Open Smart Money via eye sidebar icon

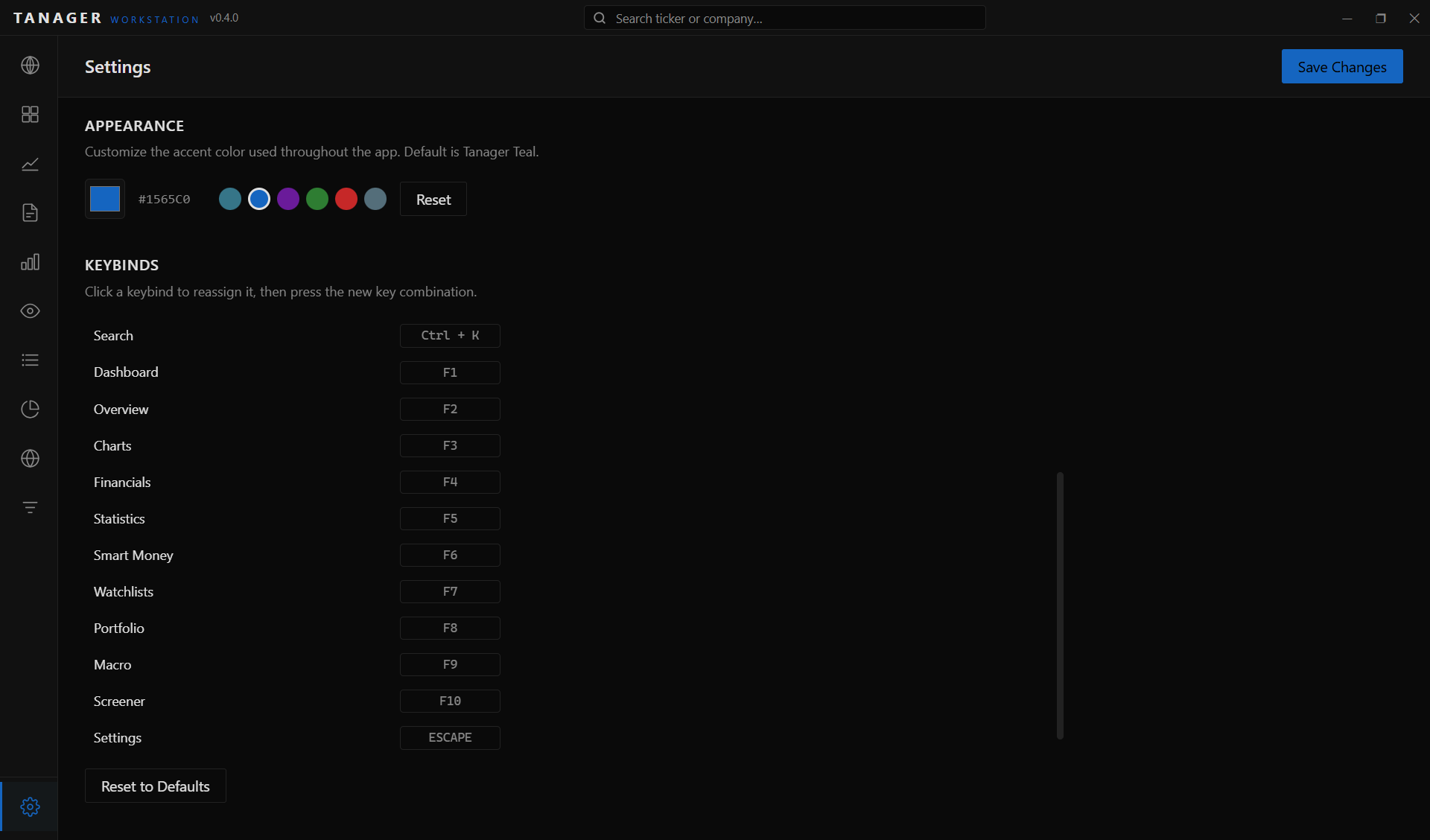30,311
